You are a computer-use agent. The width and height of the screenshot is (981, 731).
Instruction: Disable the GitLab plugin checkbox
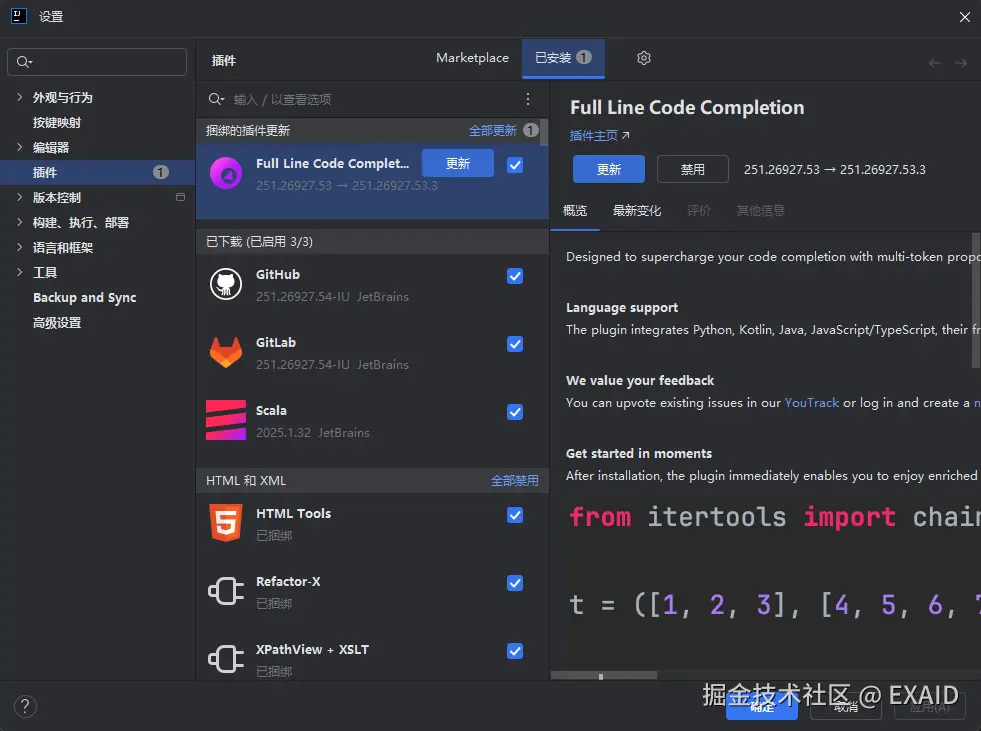click(x=515, y=344)
